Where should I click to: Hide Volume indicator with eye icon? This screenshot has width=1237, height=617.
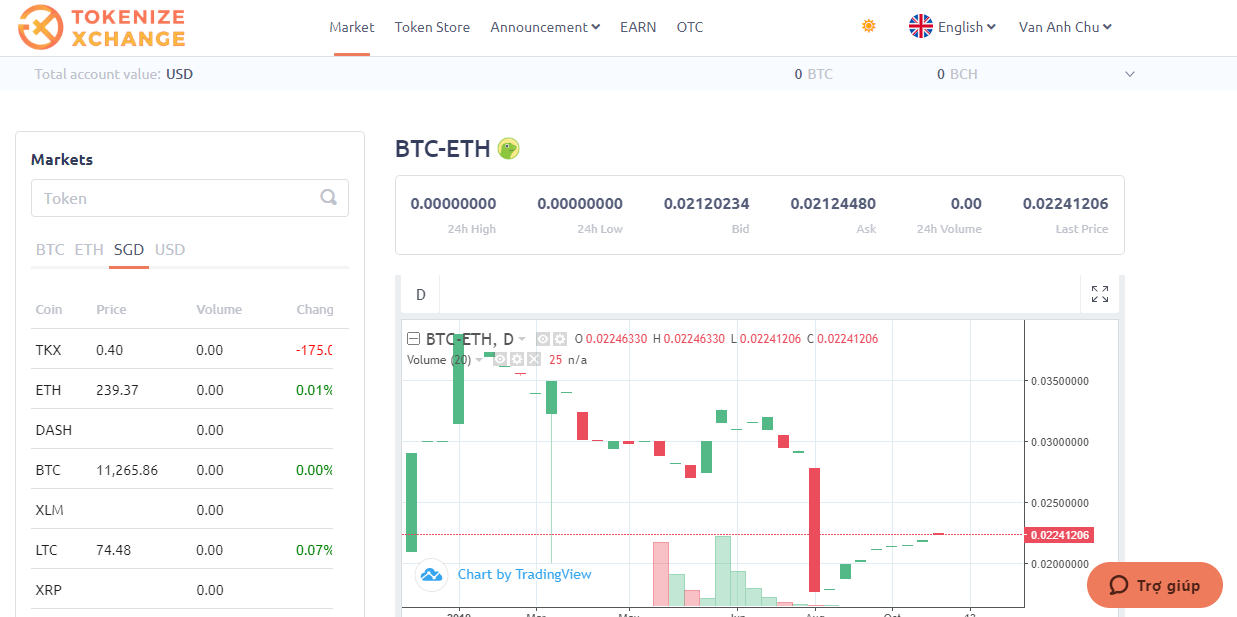point(500,359)
